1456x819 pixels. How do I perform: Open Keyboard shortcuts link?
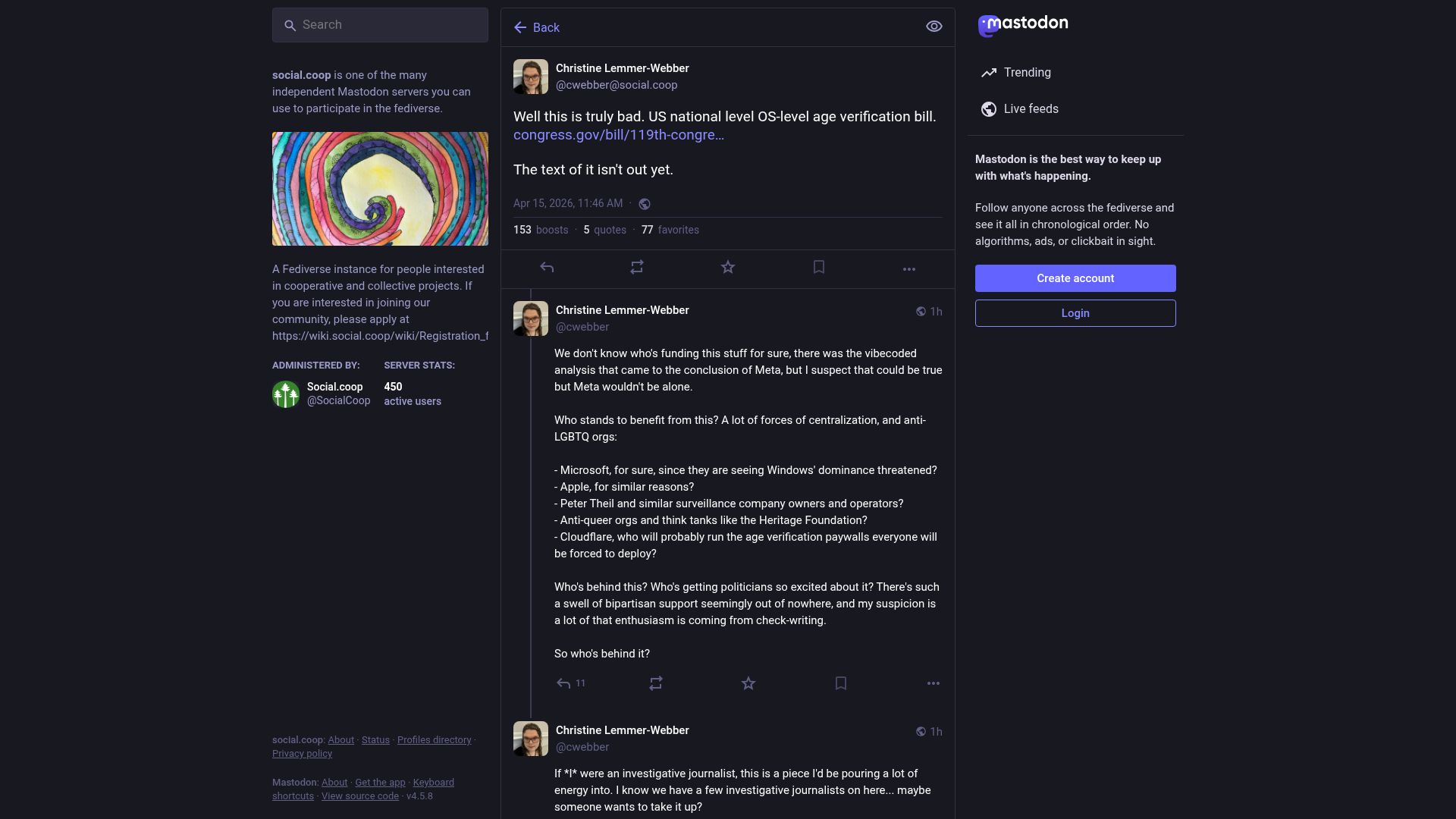coord(433,783)
